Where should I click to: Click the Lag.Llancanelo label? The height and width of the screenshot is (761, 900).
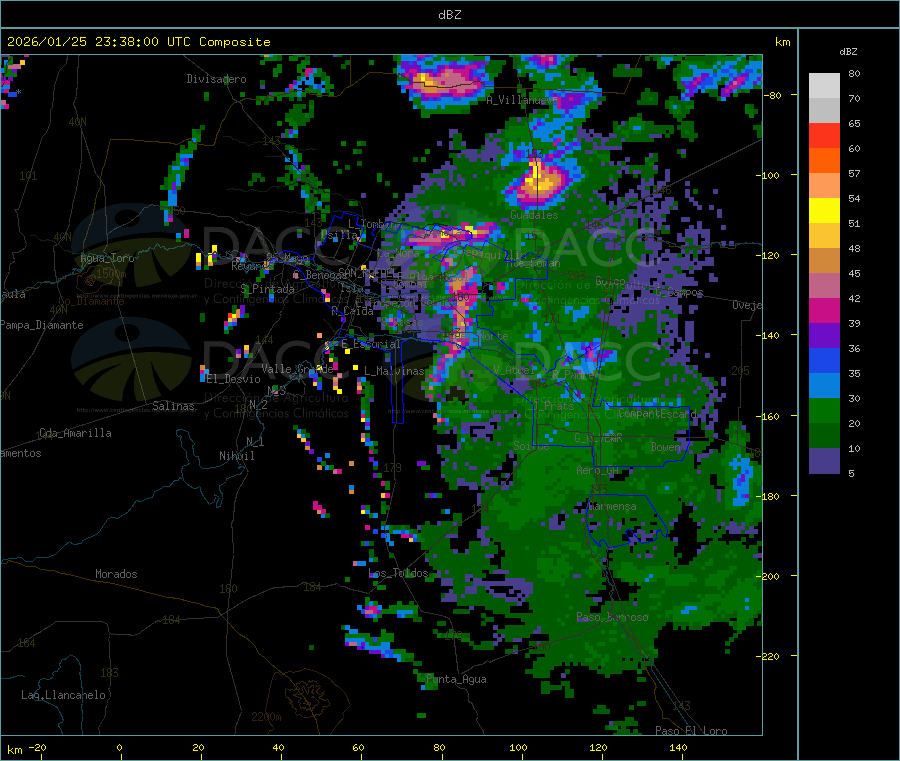pos(63,695)
